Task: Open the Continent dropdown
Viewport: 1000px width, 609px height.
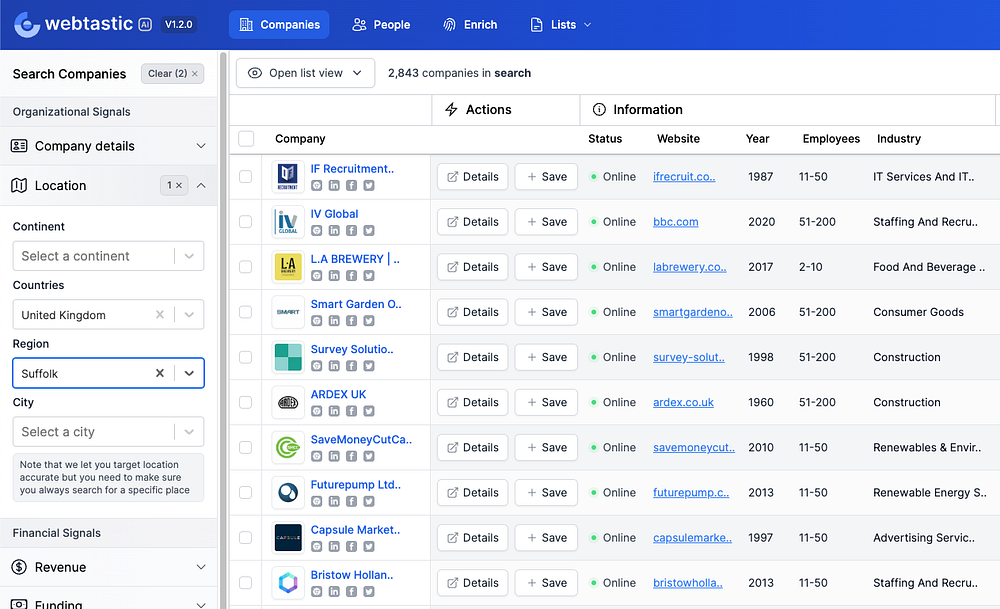Action: click(x=108, y=256)
